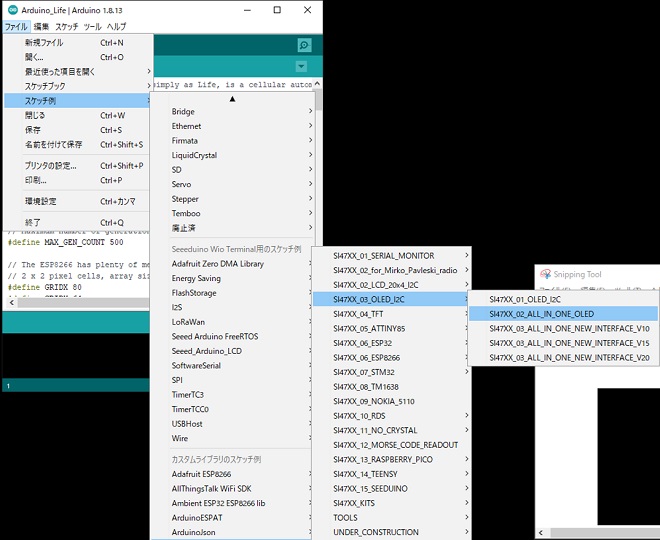Viewport: 660px width, 540px height.
Task: Open LoRaWan examples
Action: point(233,322)
